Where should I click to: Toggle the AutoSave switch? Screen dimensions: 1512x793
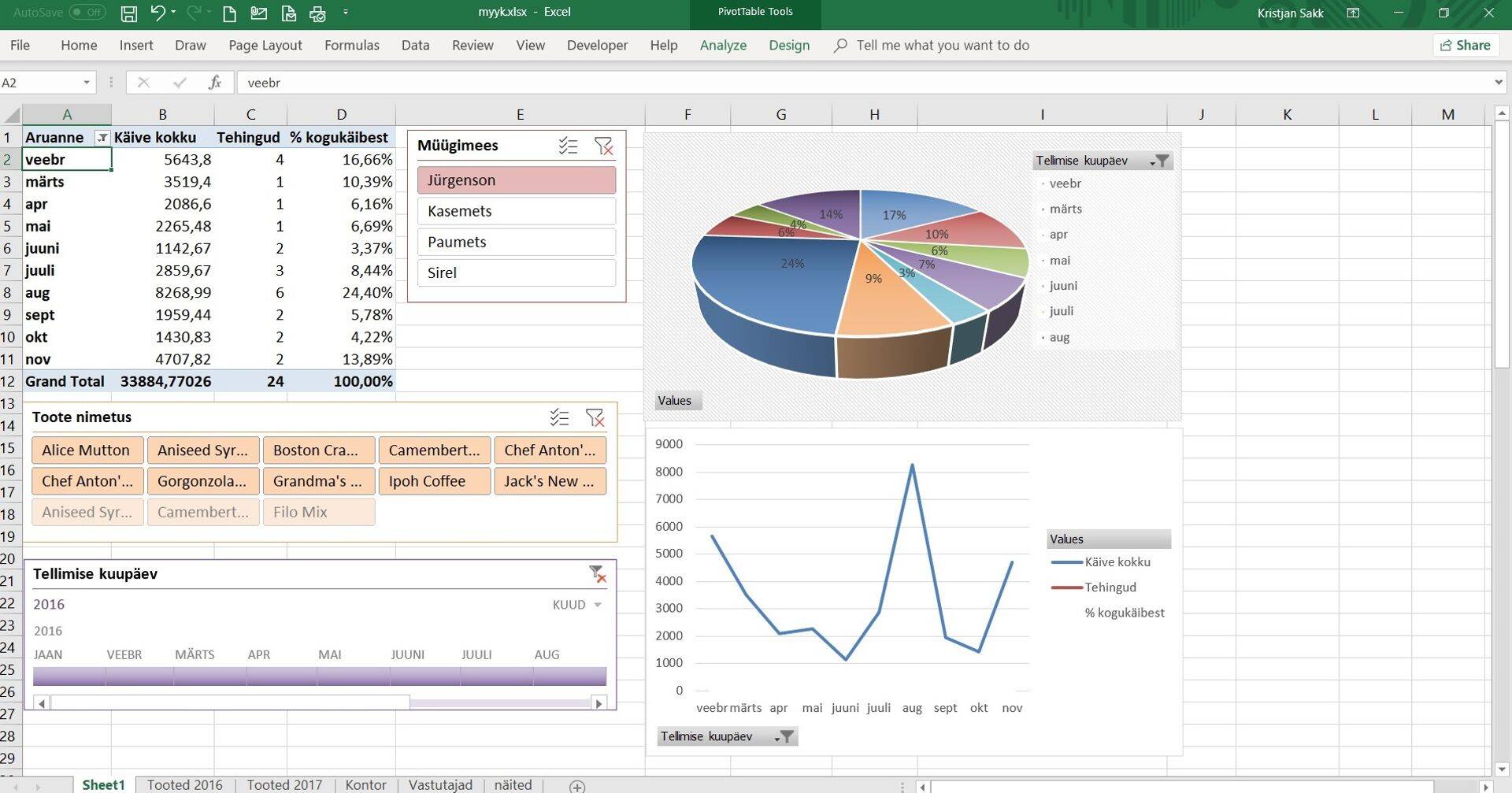pyautogui.click(x=87, y=13)
